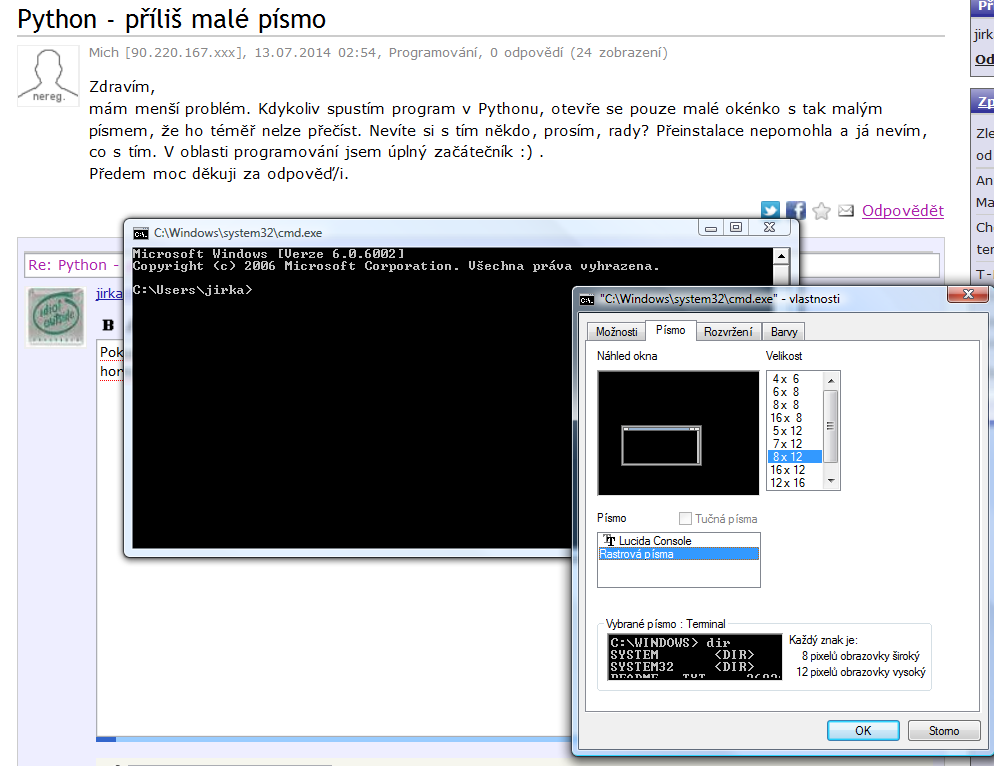Send post by email envelope icon
The height and width of the screenshot is (766, 994).
[846, 211]
